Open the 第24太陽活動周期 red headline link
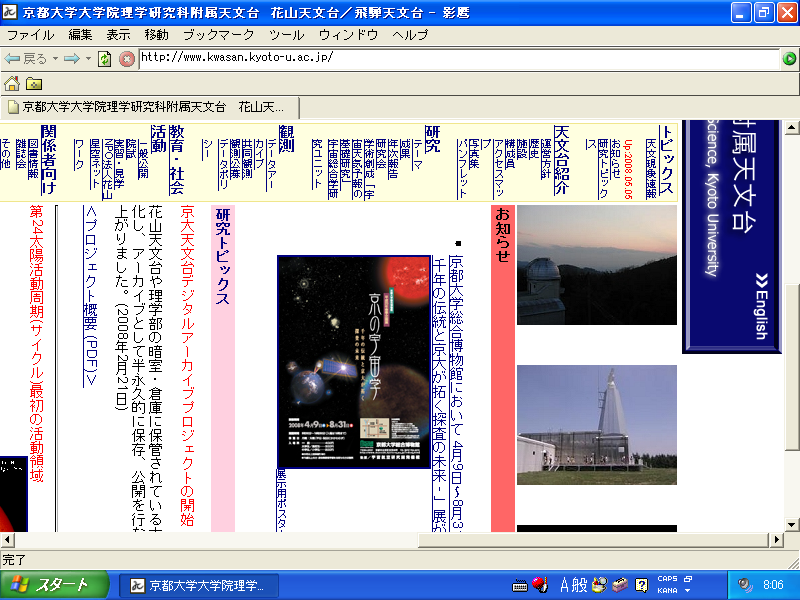This screenshot has width=800, height=600. tap(36, 343)
